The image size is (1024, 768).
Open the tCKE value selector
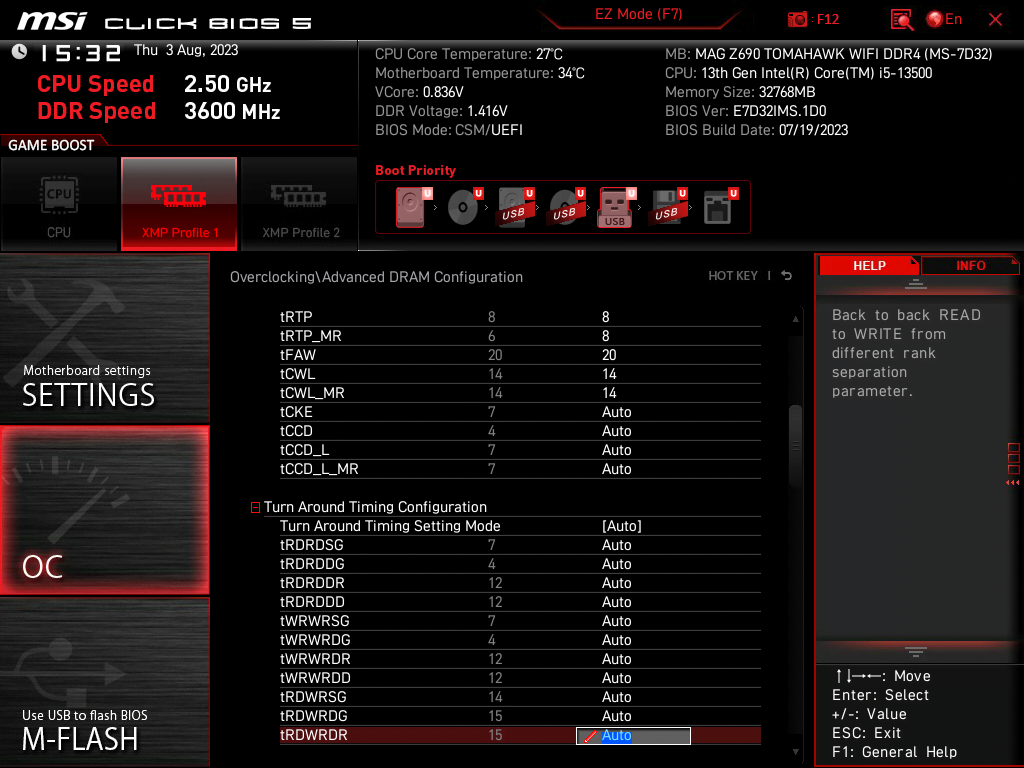[617, 411]
